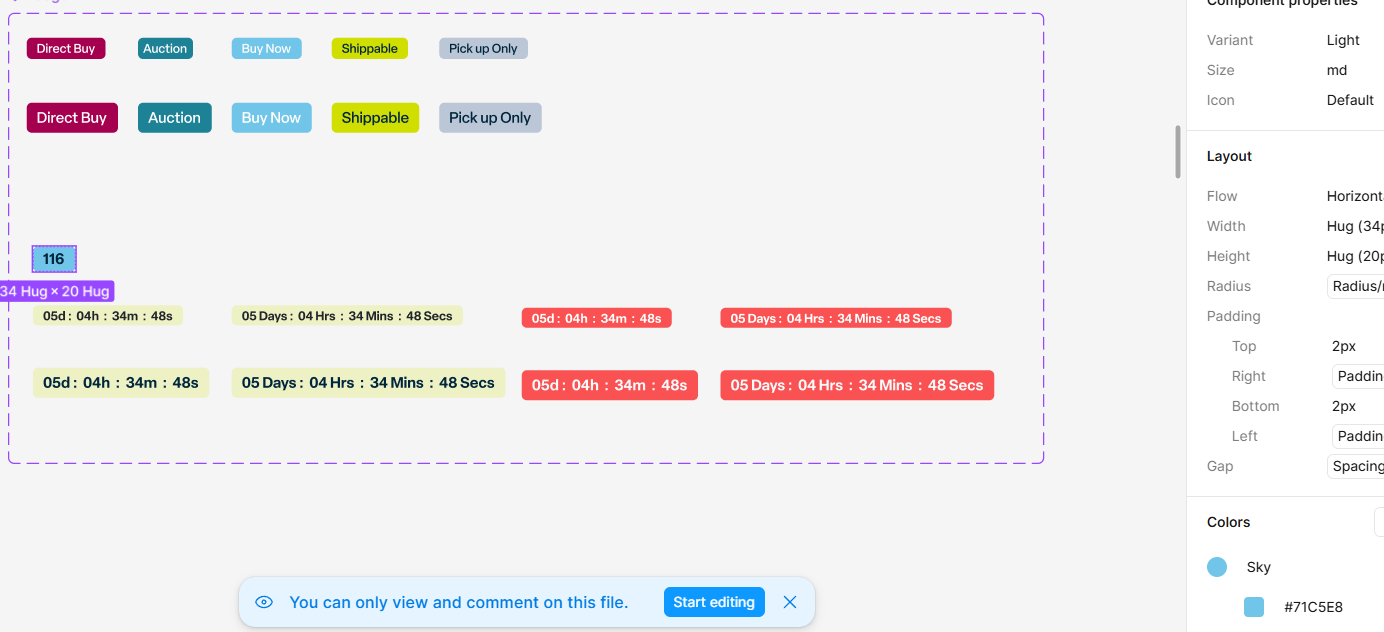Select the large red Days/Hrs/Mins/Secs countdown badge
This screenshot has width=1384, height=632.
(x=857, y=385)
